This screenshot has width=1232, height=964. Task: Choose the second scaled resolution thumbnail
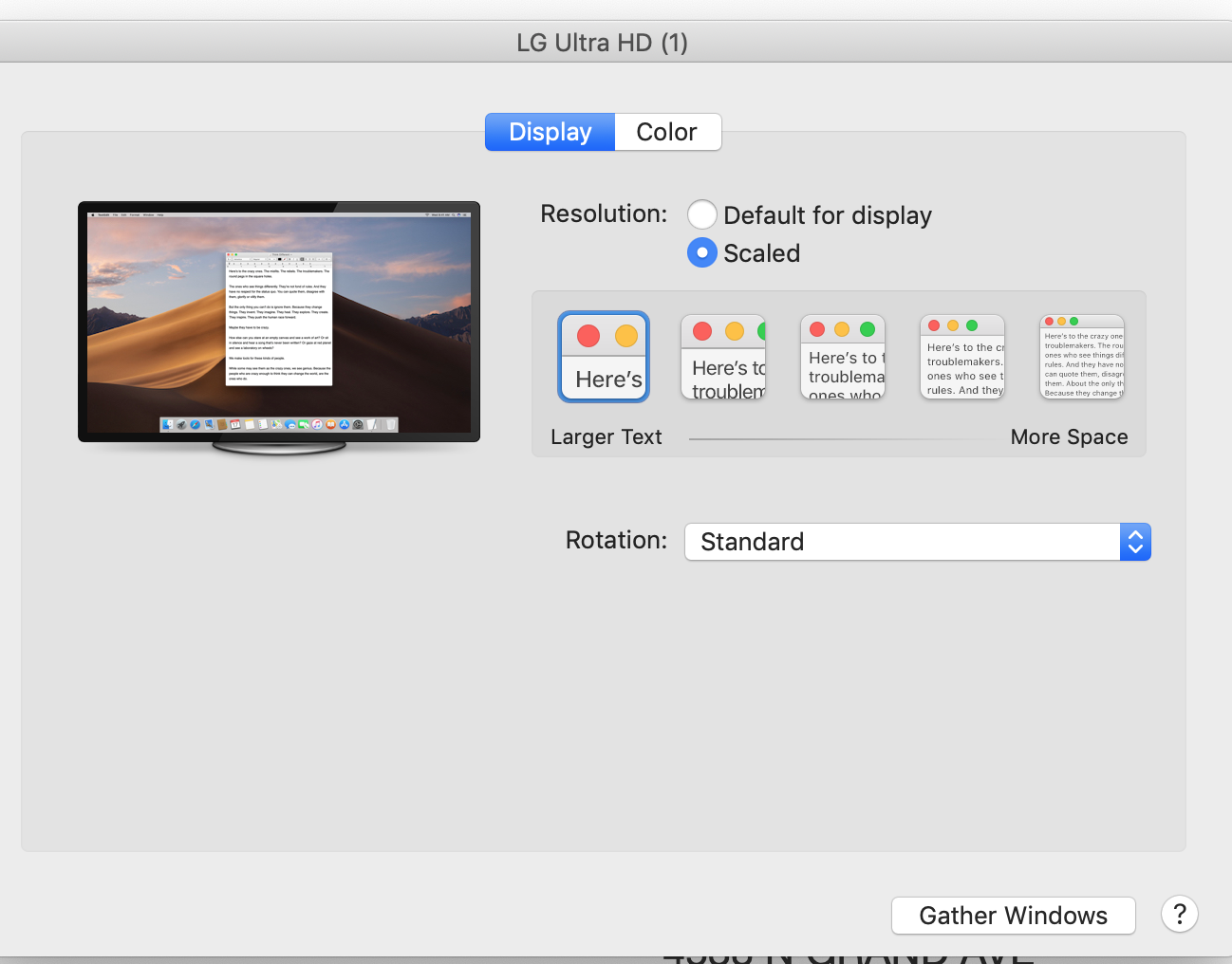pos(723,357)
